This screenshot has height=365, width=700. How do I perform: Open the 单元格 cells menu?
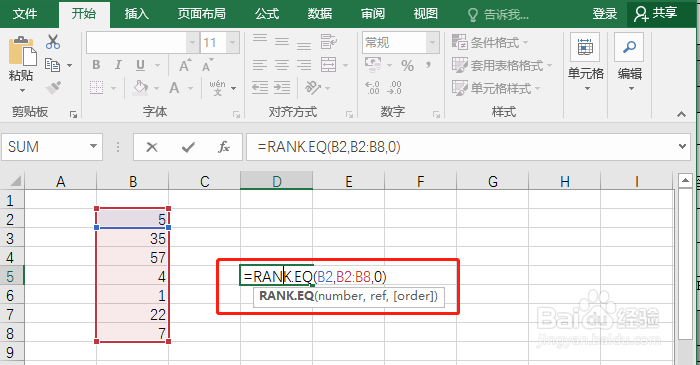coord(585,62)
